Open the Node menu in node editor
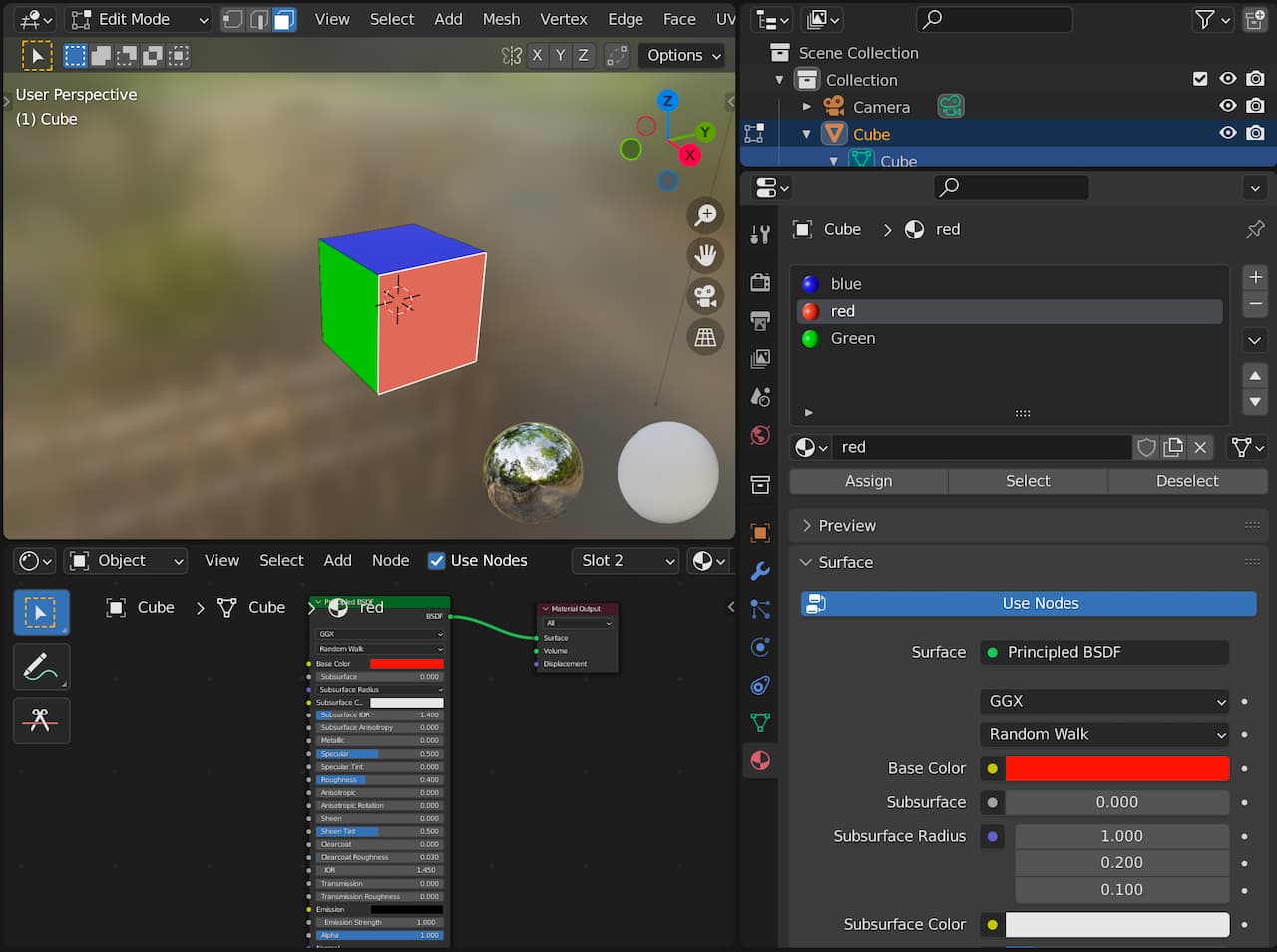 (x=390, y=561)
